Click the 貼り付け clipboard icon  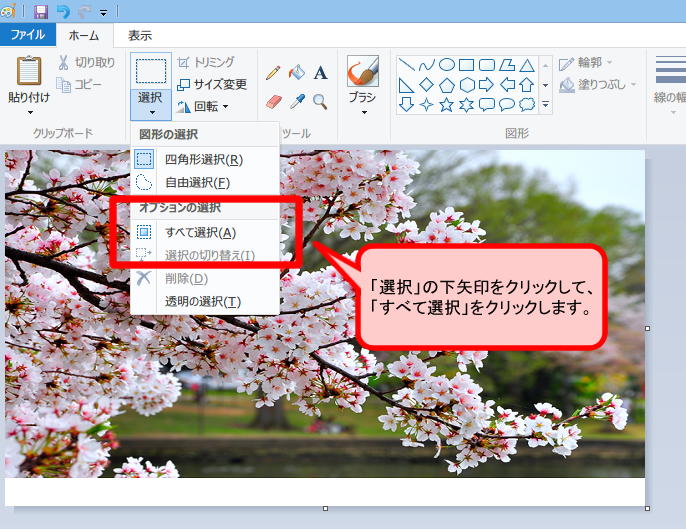(x=29, y=70)
